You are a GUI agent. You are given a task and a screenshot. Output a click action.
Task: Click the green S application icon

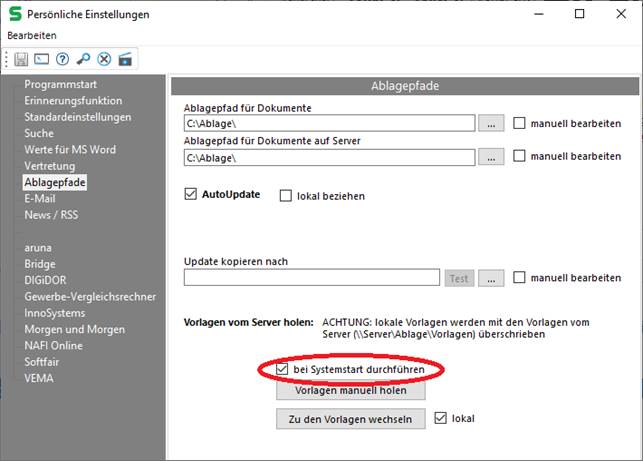click(15, 14)
